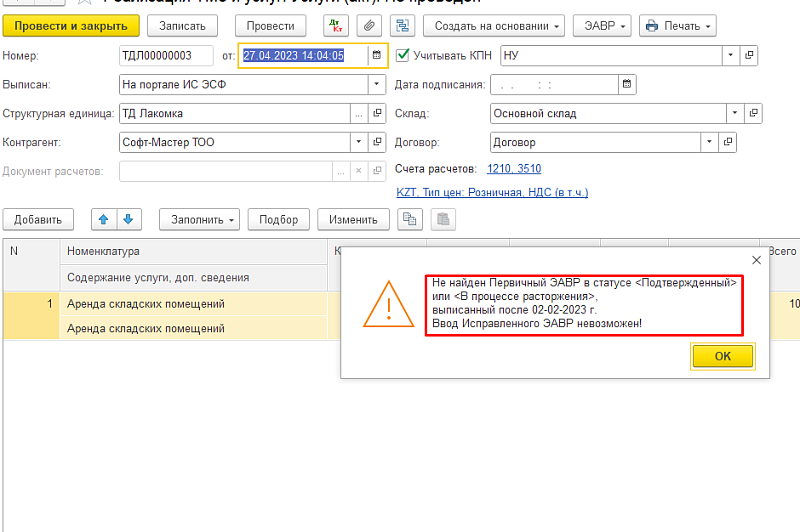Close the warning dialog with X

click(756, 260)
